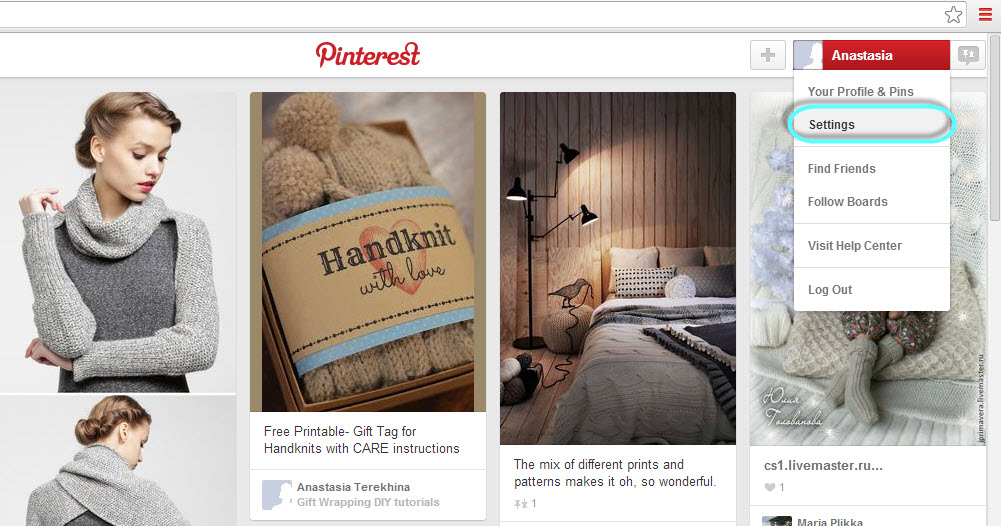Open Visit Help Center

click(x=854, y=246)
